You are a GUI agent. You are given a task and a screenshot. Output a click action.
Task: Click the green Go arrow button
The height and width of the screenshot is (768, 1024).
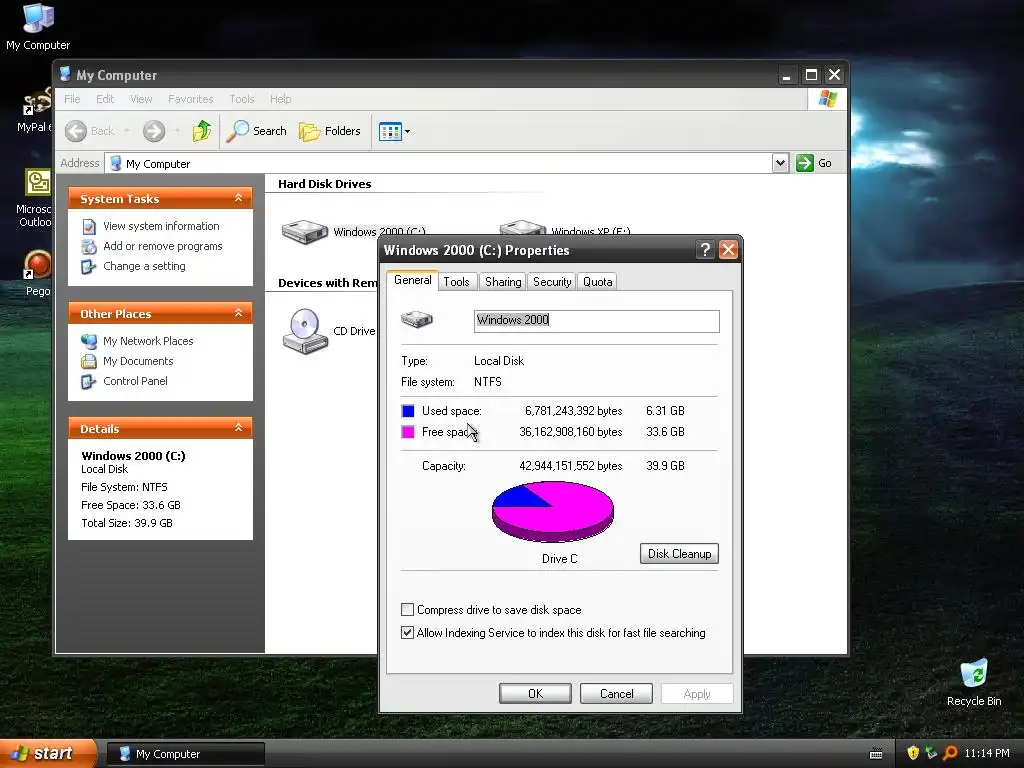coord(805,163)
